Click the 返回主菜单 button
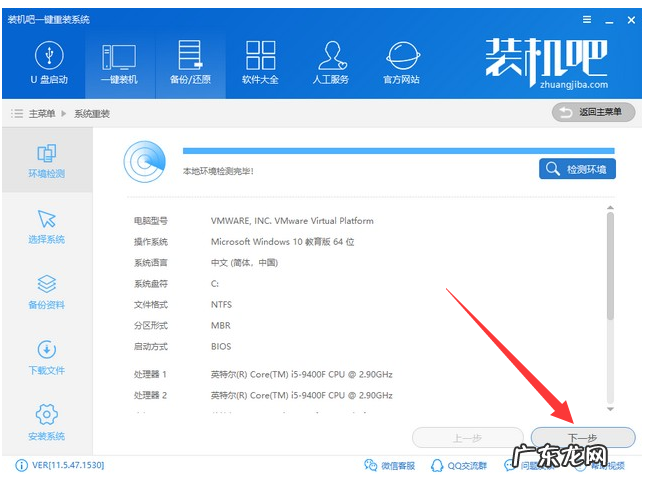Screen dimensions: 646x485 [593, 112]
